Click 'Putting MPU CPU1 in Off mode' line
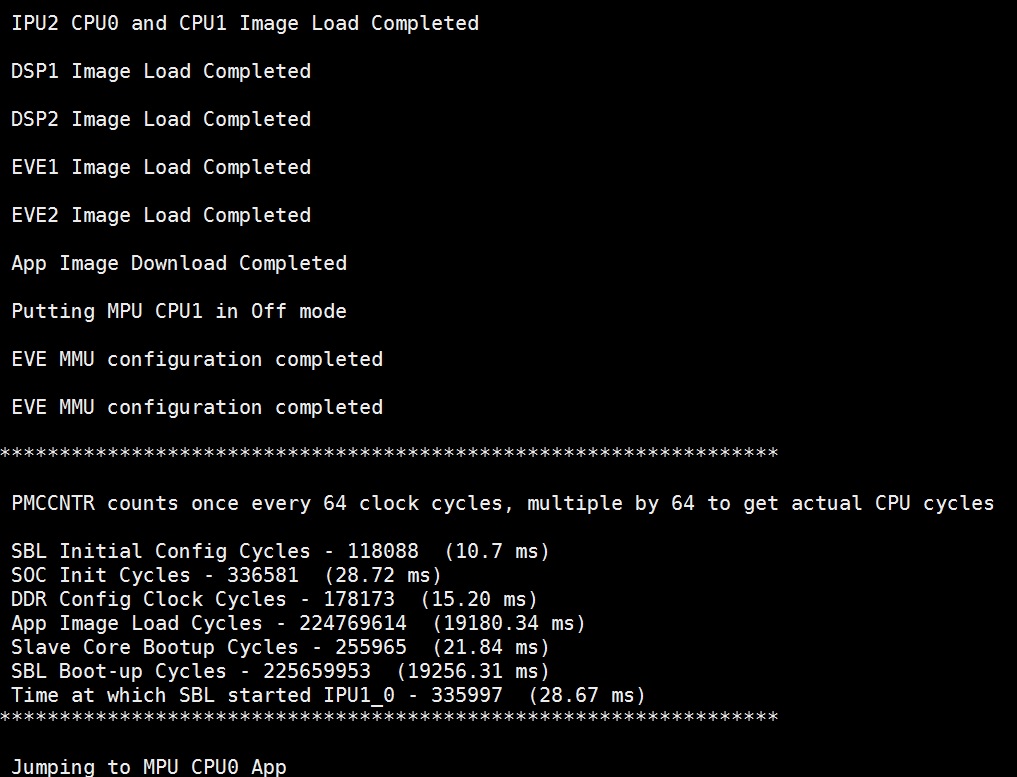Viewport: 1017px width, 777px height. click(179, 311)
